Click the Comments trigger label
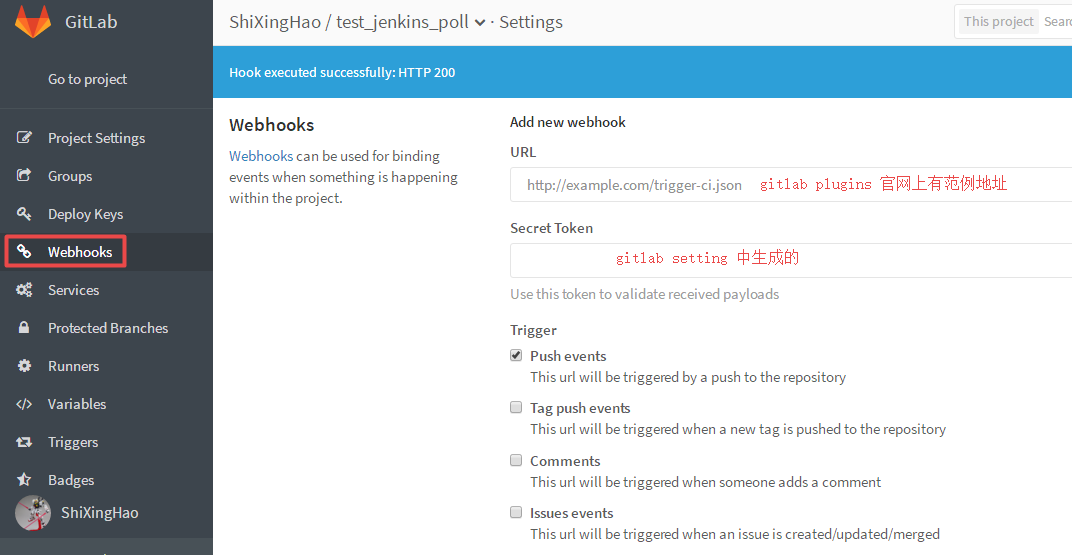The height and width of the screenshot is (555, 1072). tap(565, 461)
